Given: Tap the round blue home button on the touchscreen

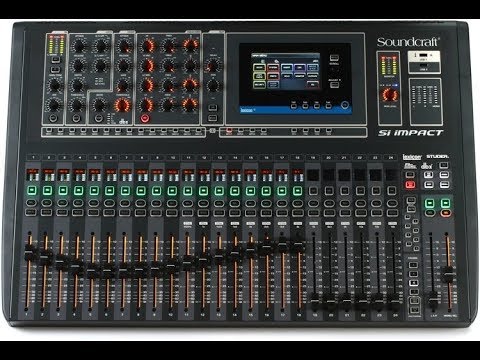Looking at the screenshot, I should pyautogui.click(x=345, y=105).
